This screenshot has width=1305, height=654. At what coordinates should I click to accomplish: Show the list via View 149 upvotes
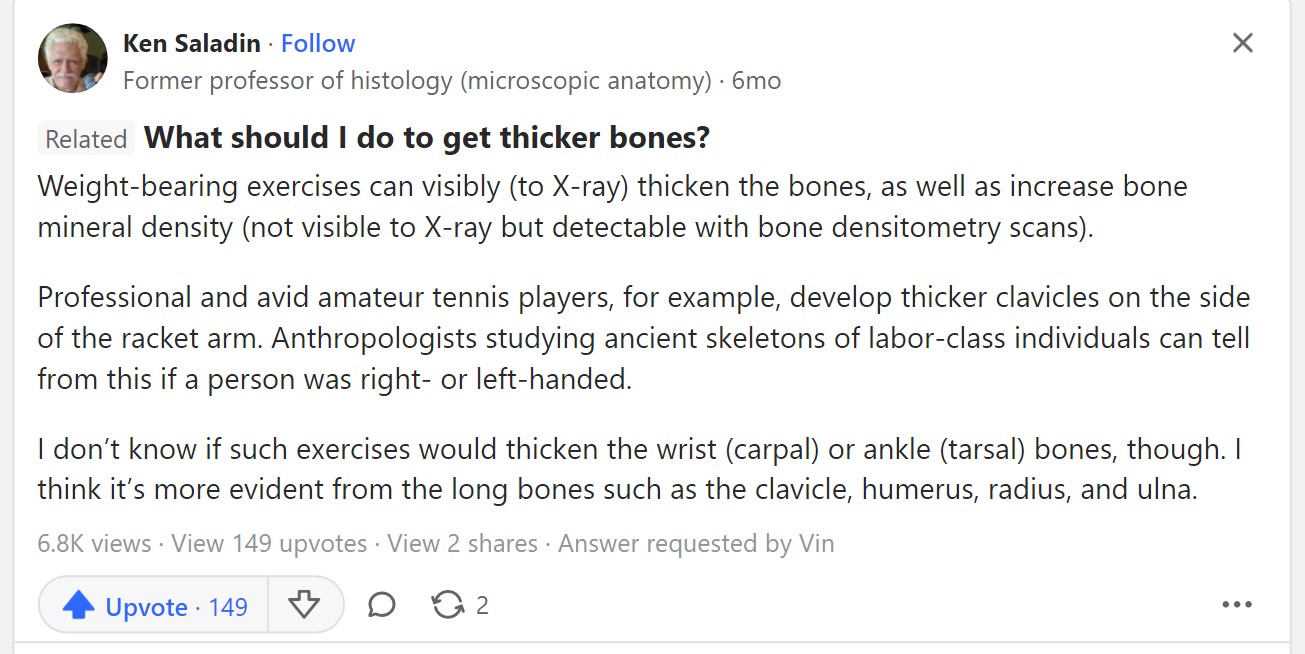pyautogui.click(x=269, y=544)
